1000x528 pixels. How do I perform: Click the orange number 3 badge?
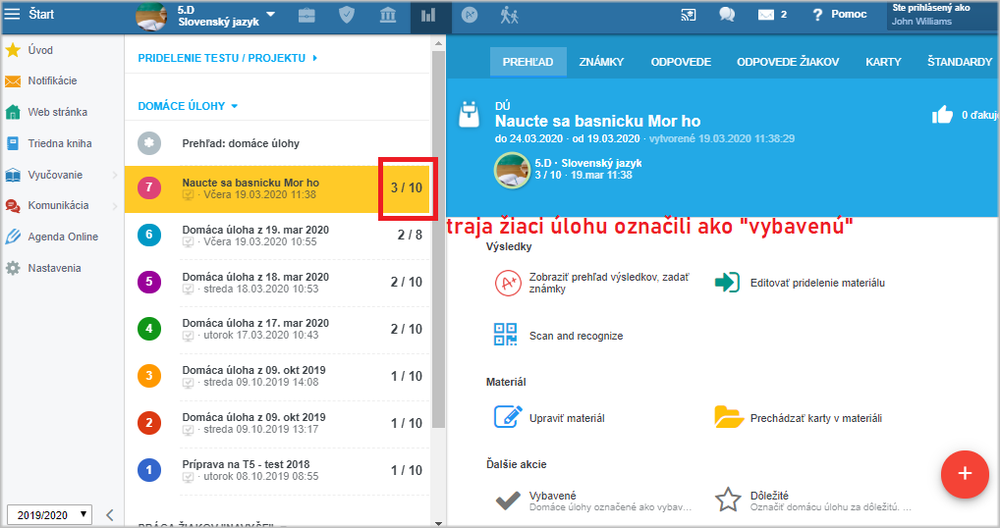point(149,376)
